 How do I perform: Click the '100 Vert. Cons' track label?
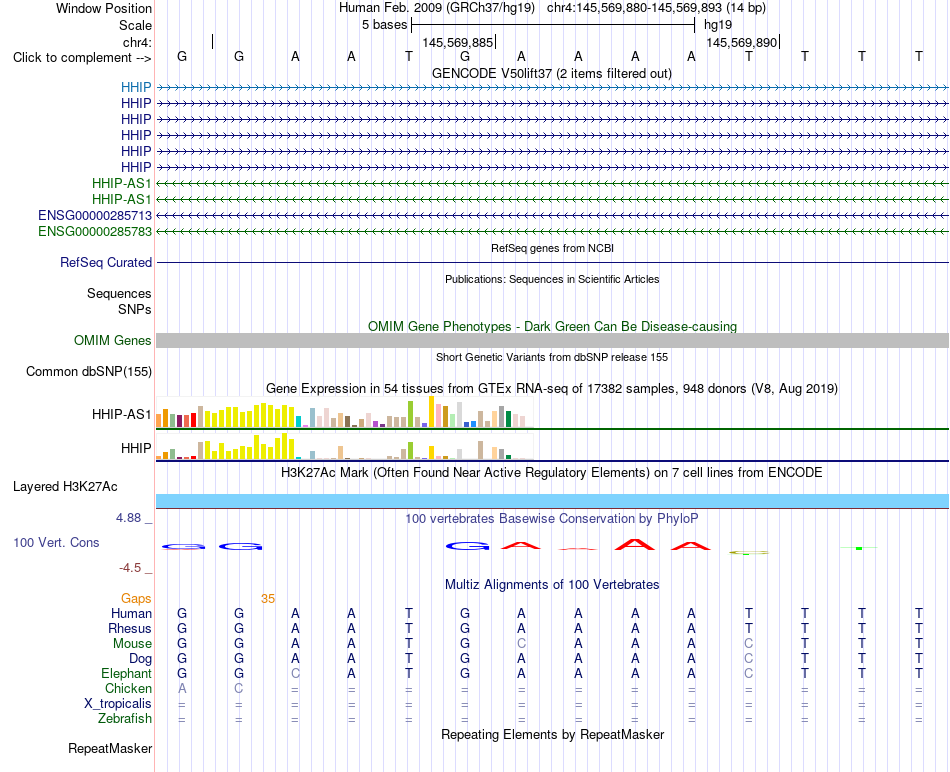pos(56,542)
